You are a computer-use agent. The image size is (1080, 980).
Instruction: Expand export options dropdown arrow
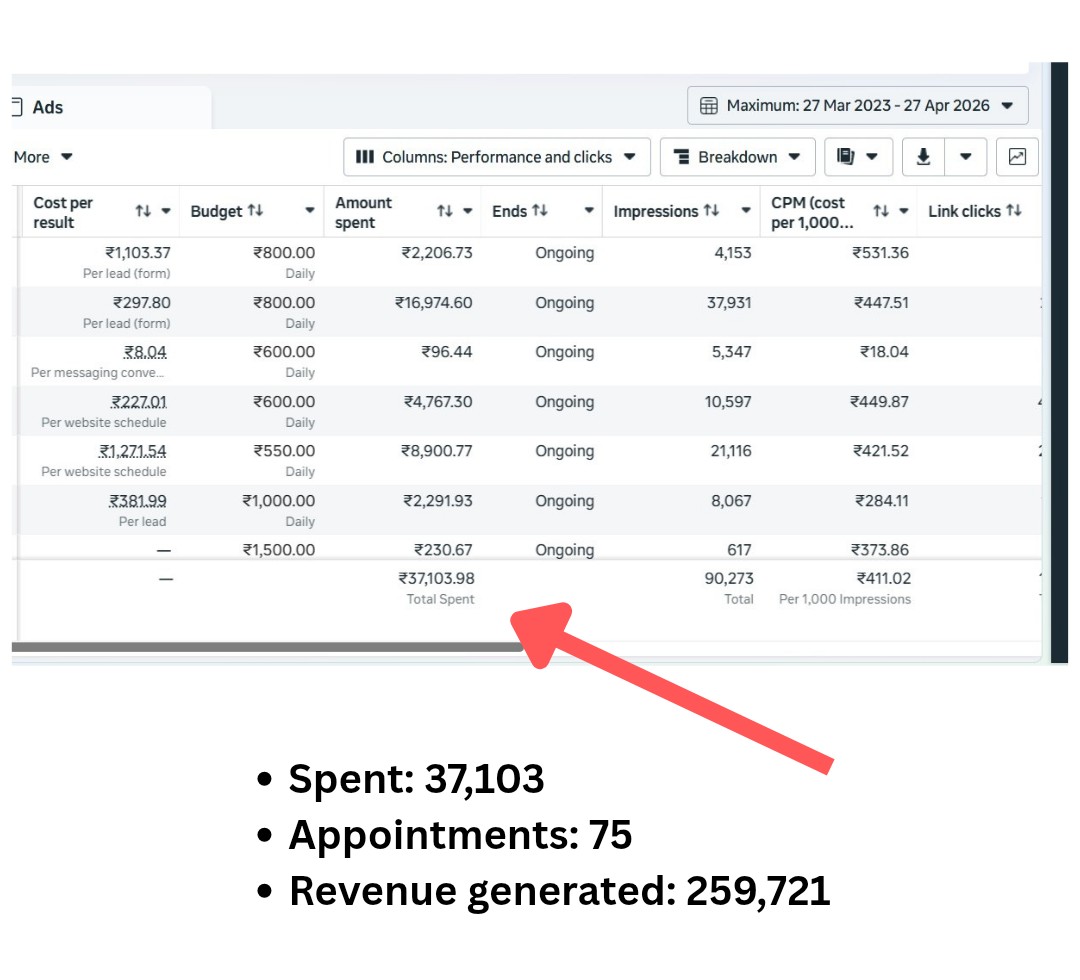pos(965,157)
